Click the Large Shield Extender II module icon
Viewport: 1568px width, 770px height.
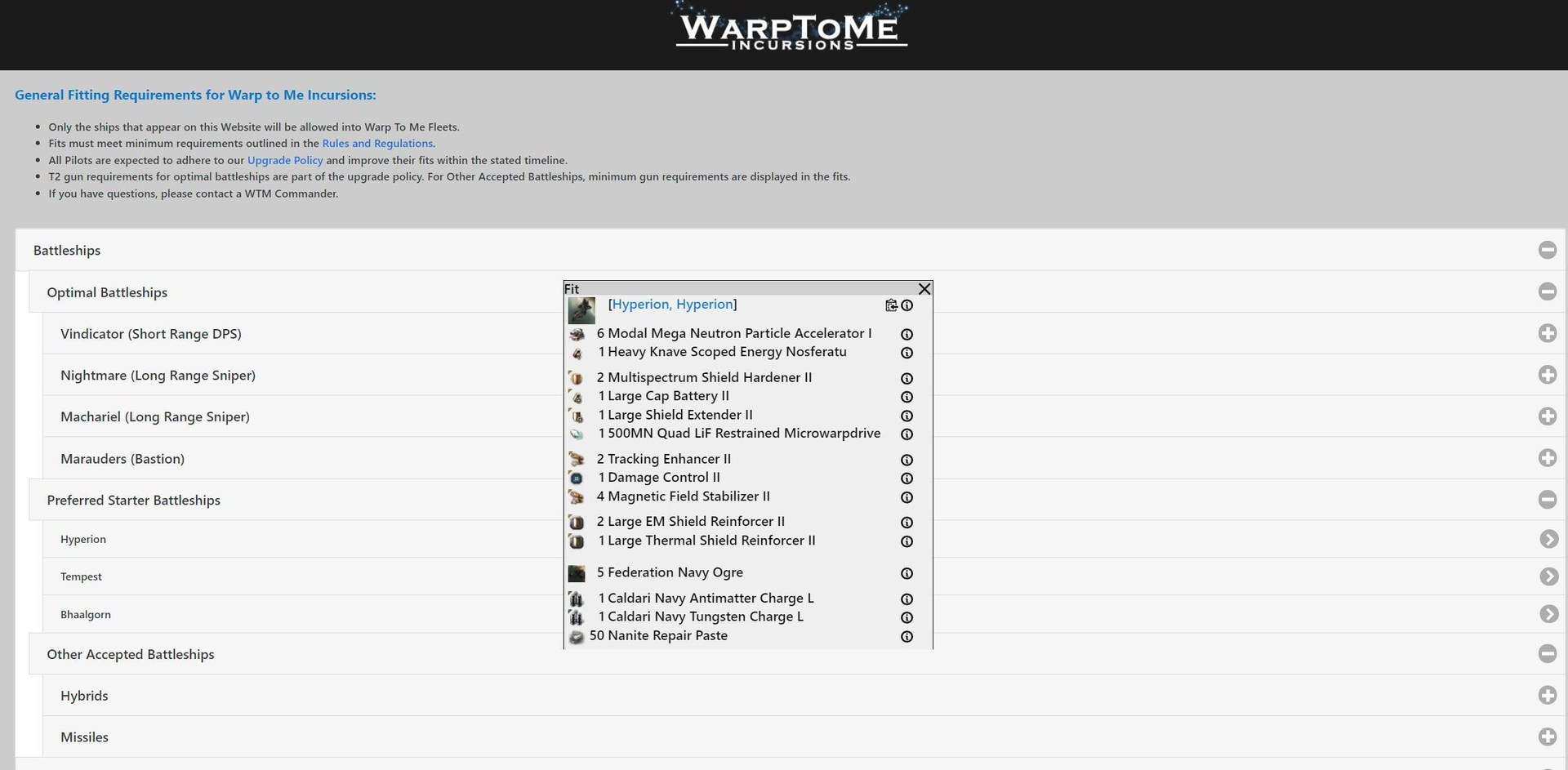pyautogui.click(x=577, y=416)
